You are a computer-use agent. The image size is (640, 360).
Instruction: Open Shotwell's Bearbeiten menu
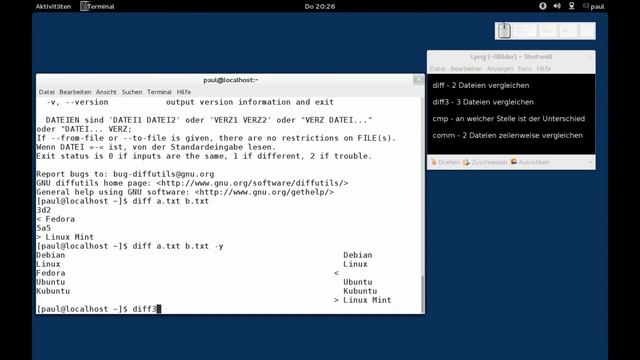(466, 69)
